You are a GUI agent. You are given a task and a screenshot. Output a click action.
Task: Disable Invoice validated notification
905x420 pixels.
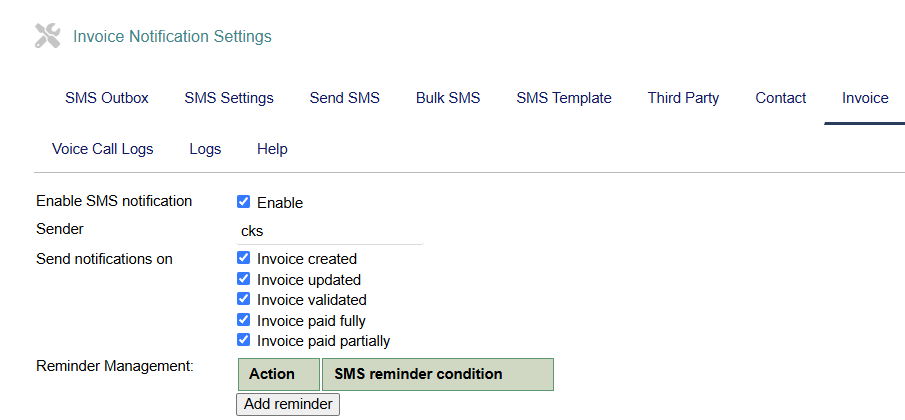[x=243, y=299]
